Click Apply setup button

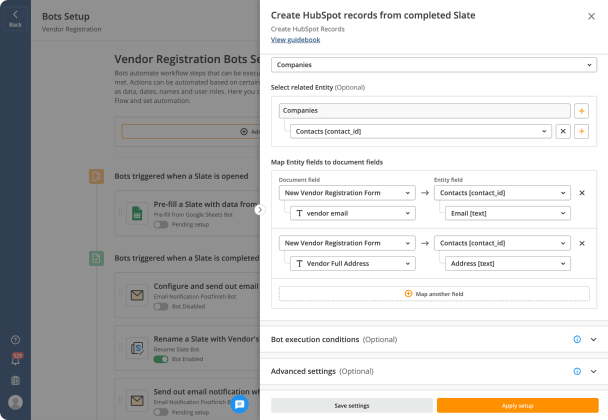point(517,406)
